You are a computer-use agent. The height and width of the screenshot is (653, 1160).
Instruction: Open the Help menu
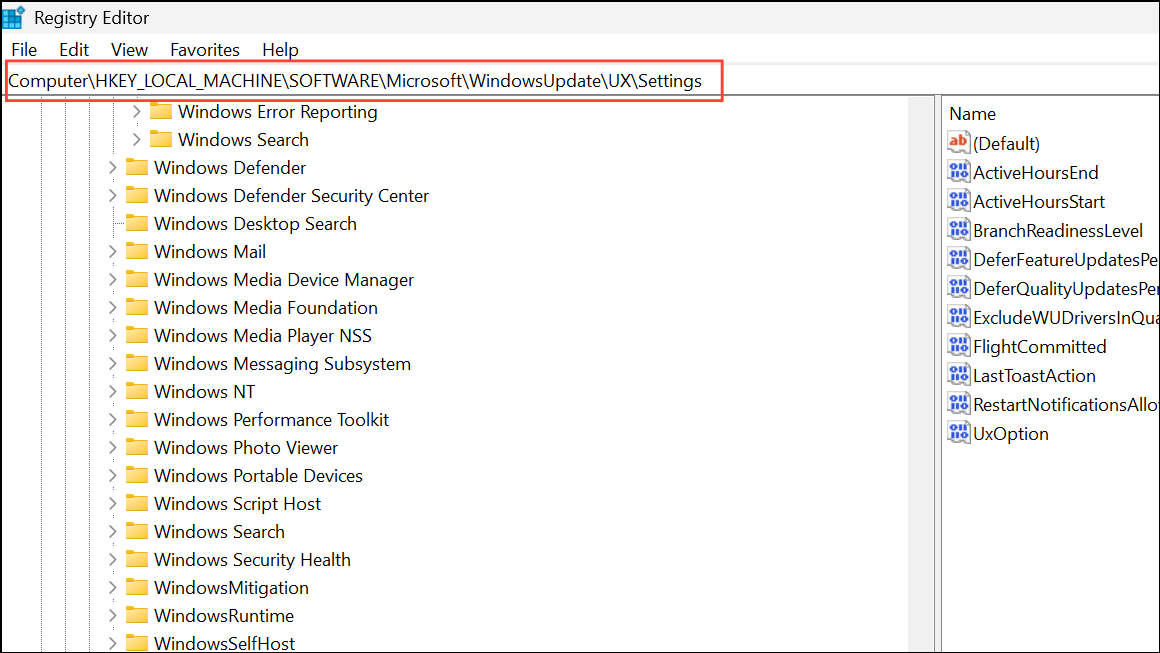(x=280, y=50)
